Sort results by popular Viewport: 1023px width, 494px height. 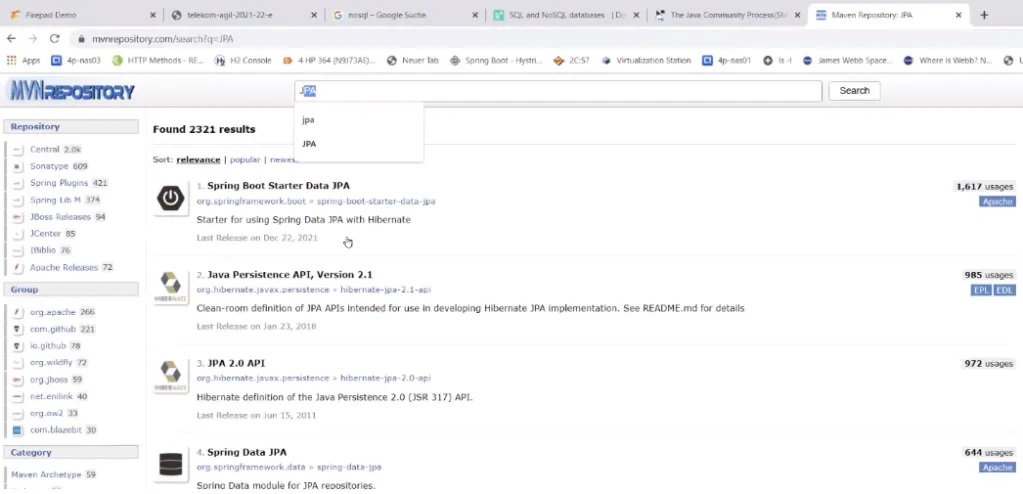245,159
